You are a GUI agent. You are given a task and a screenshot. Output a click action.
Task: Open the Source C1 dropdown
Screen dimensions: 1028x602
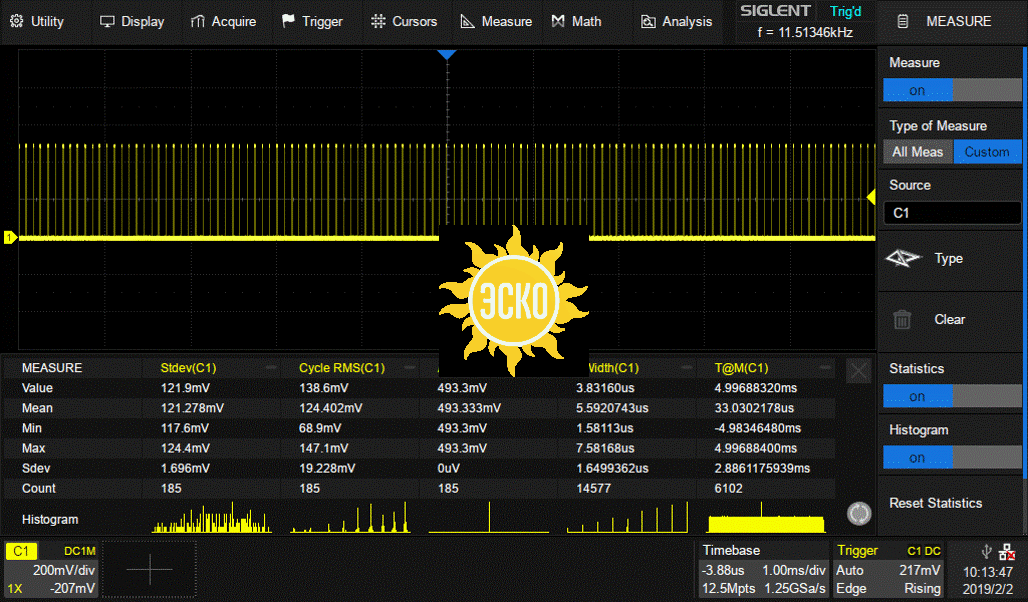click(x=952, y=213)
